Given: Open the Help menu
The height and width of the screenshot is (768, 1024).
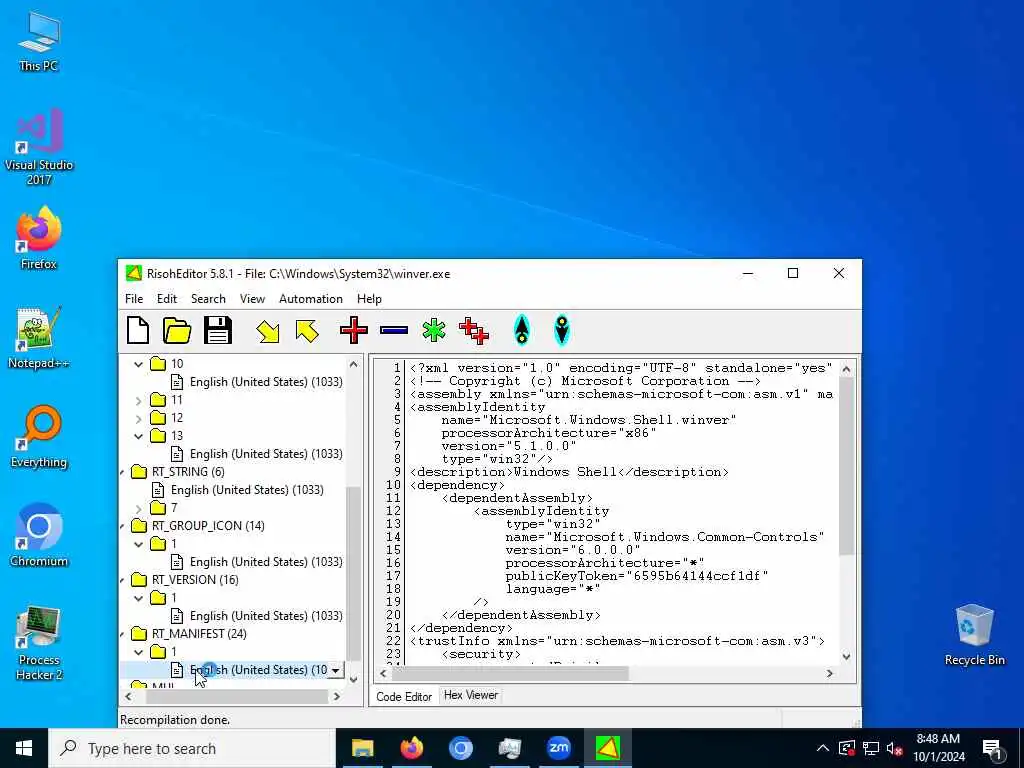Looking at the screenshot, I should pos(369,298).
